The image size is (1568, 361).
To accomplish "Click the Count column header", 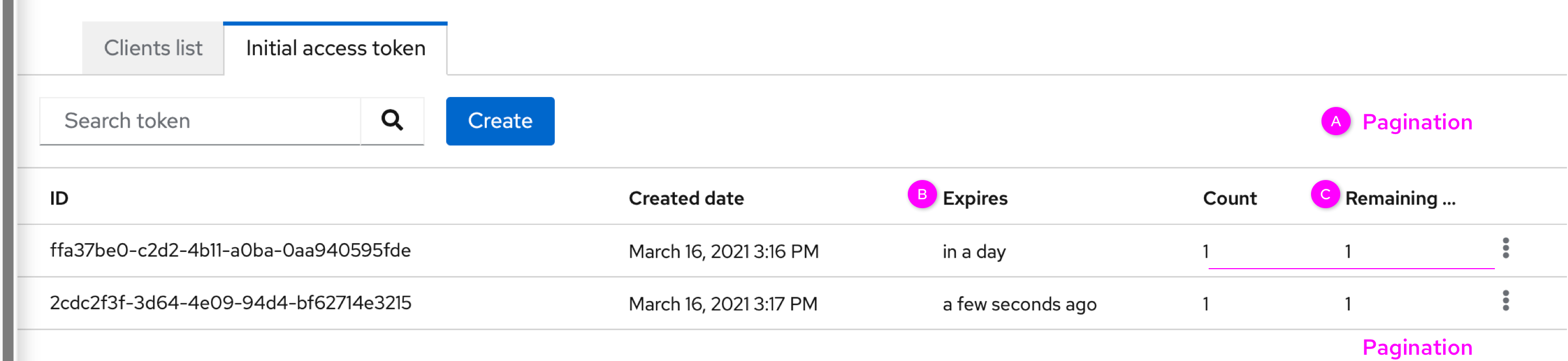I will pos(1230,198).
